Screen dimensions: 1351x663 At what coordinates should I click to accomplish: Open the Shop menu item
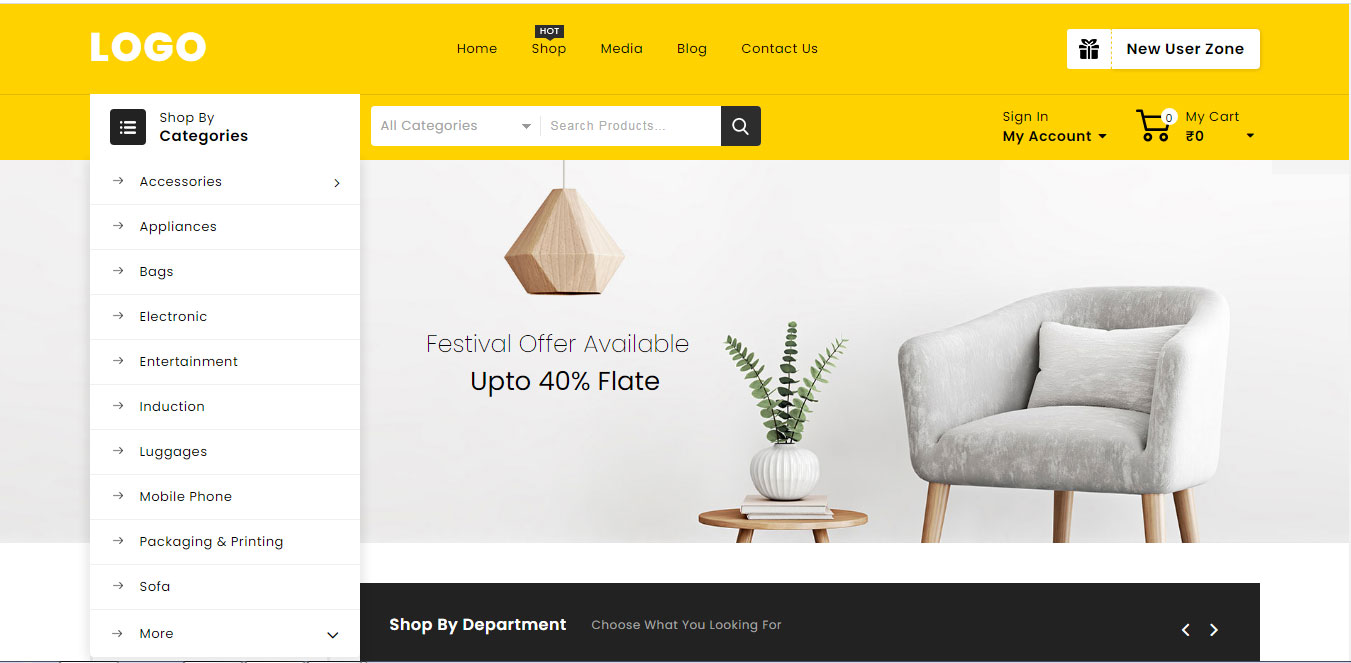[549, 48]
